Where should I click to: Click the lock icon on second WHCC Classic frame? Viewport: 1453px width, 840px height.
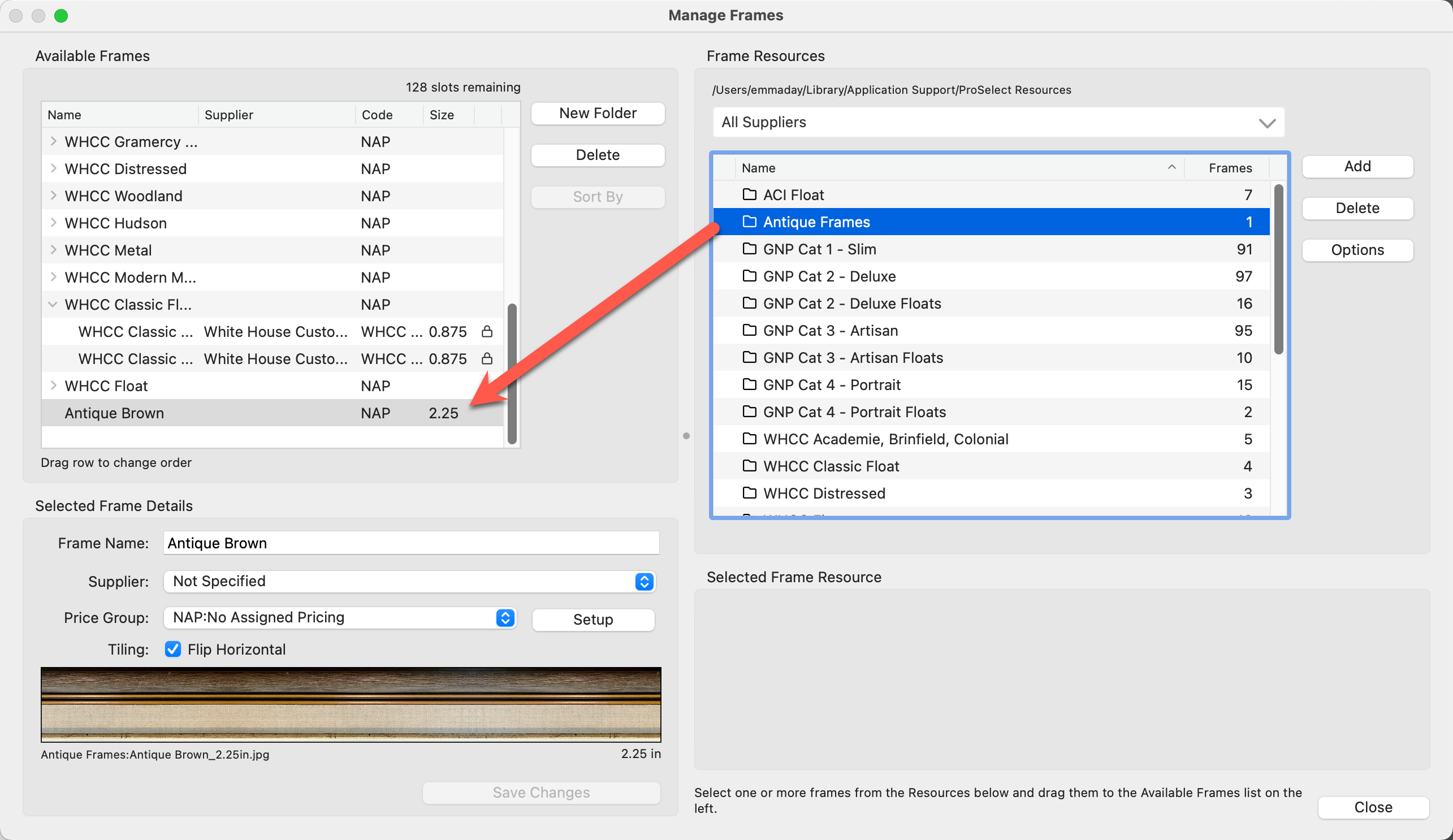[487, 358]
